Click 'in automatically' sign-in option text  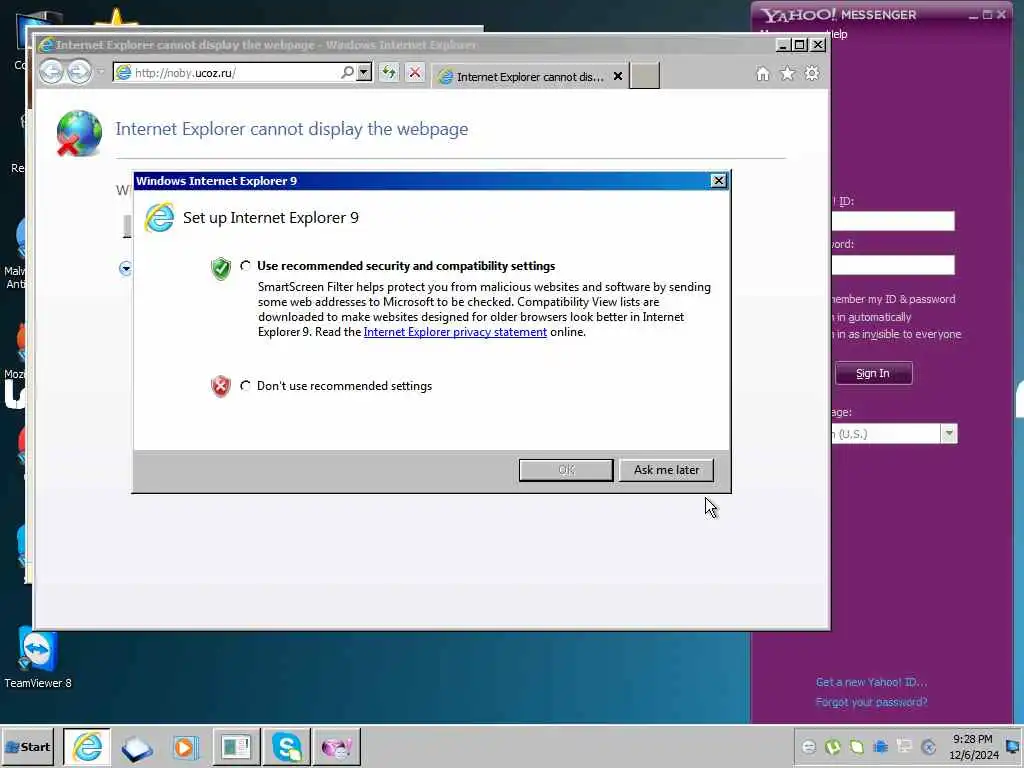[874, 317]
